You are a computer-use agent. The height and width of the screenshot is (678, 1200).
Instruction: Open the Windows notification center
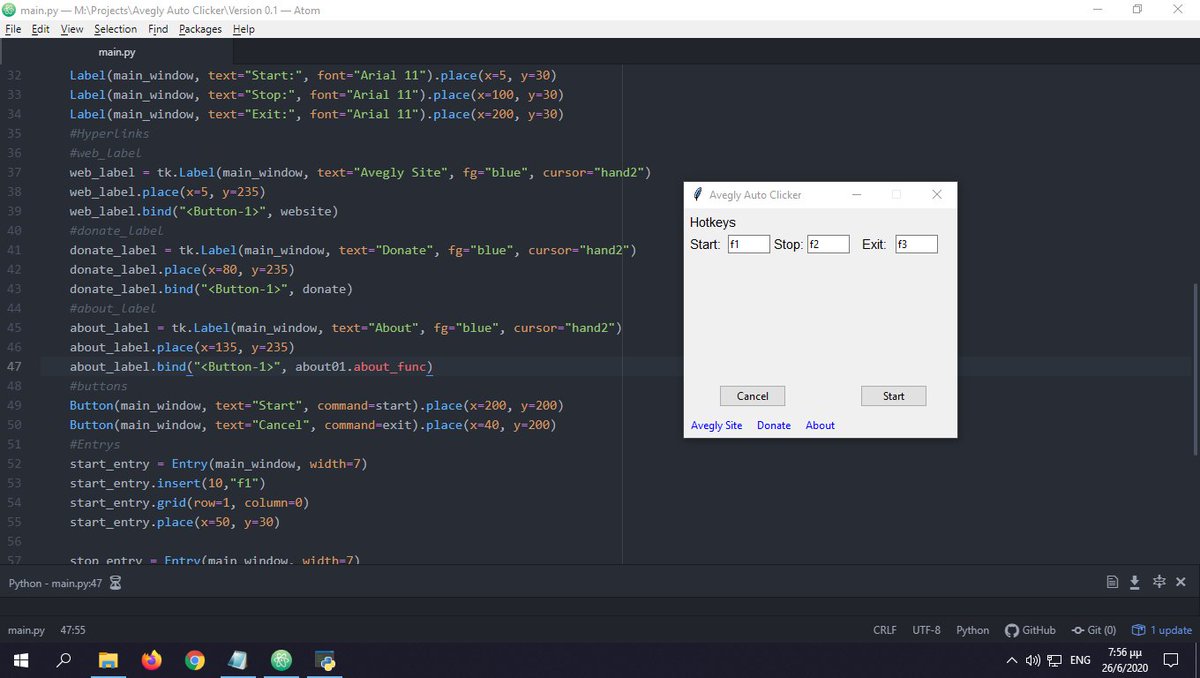click(x=1173, y=660)
